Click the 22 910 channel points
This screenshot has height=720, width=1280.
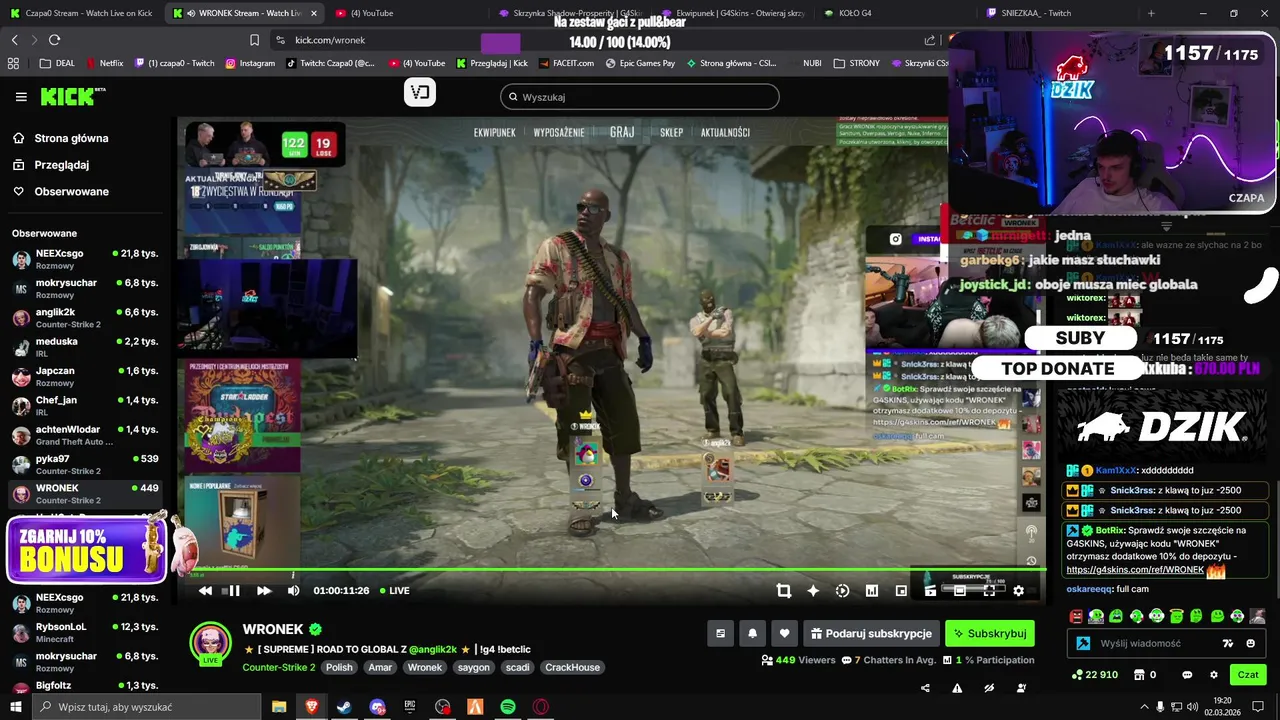click(x=1094, y=675)
